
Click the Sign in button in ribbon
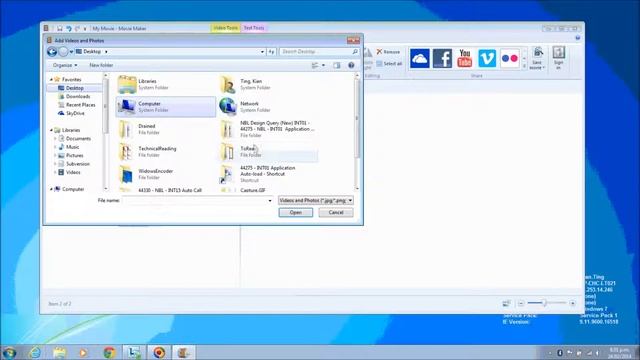(558, 58)
